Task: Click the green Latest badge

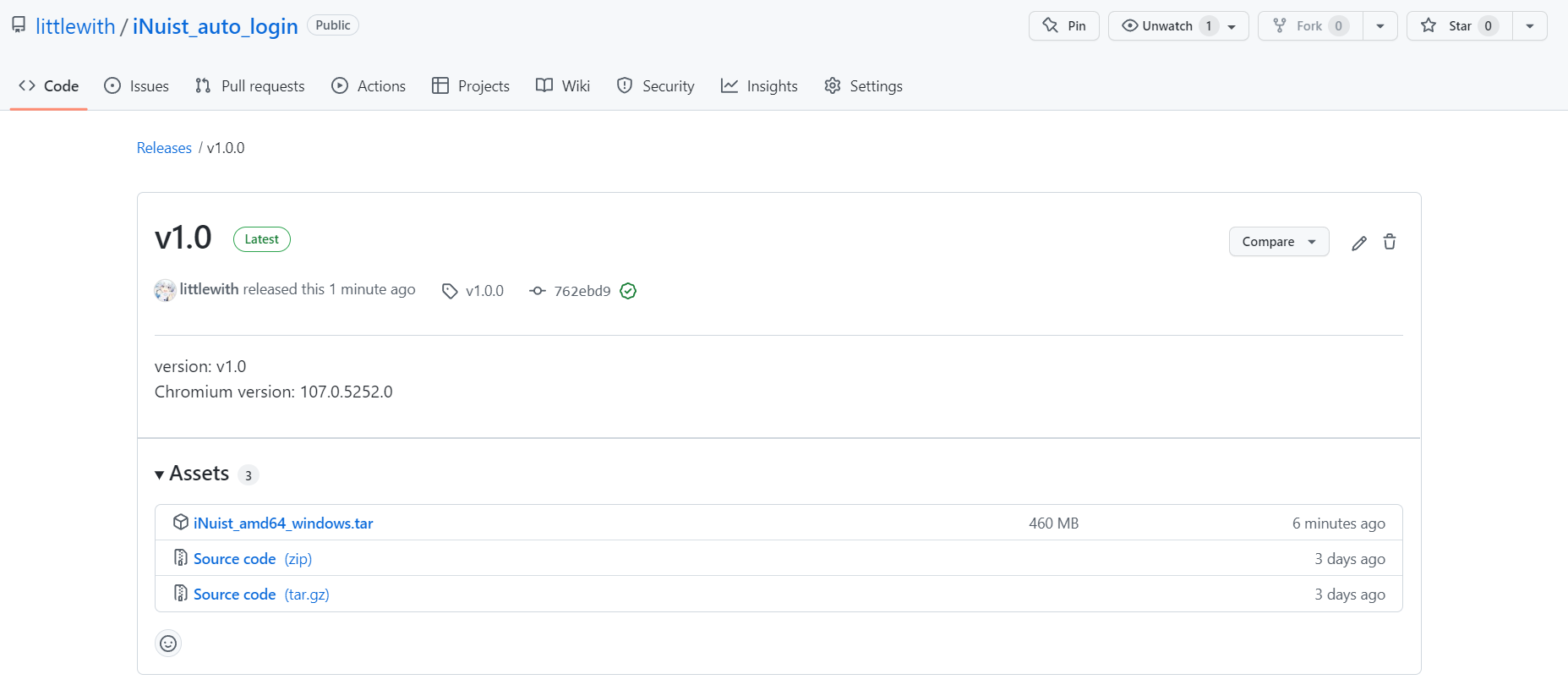Action: coord(262,239)
